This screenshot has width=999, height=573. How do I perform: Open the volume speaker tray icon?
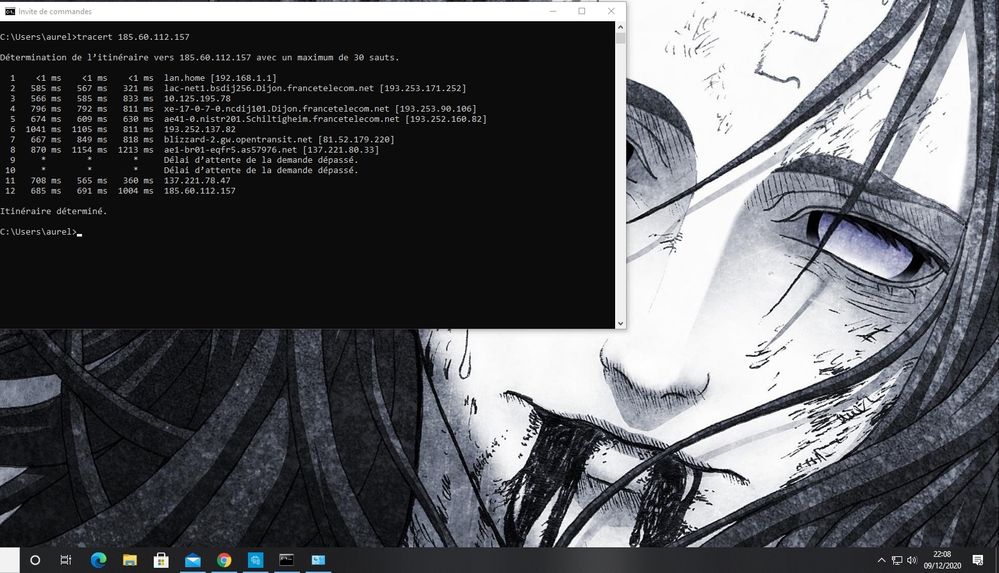coord(912,560)
